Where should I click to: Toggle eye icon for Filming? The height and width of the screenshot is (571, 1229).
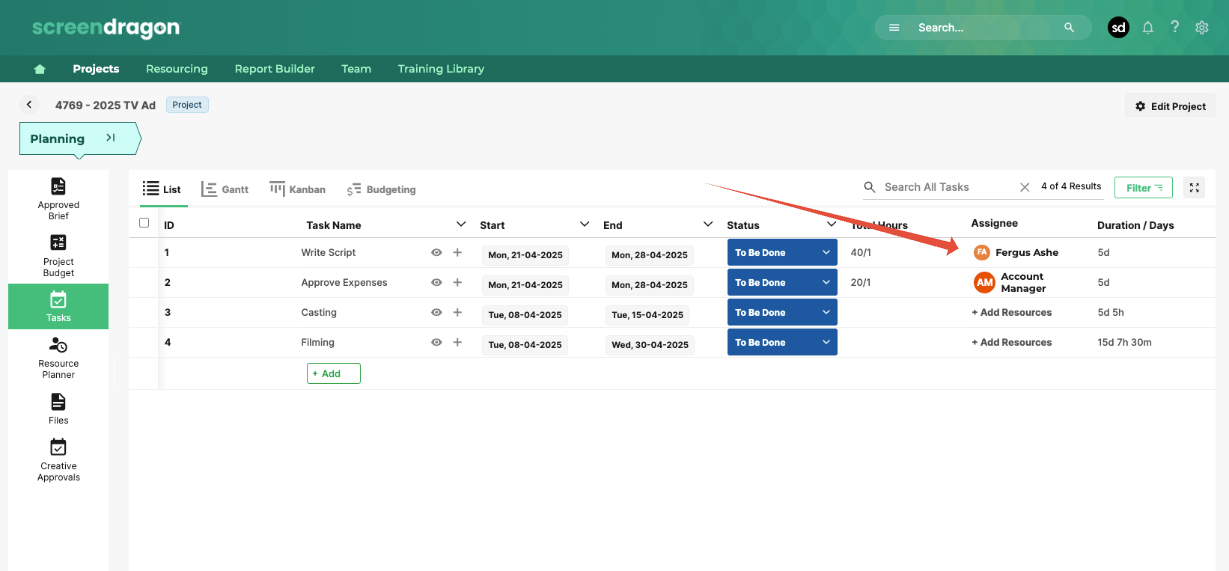pyautogui.click(x=436, y=343)
